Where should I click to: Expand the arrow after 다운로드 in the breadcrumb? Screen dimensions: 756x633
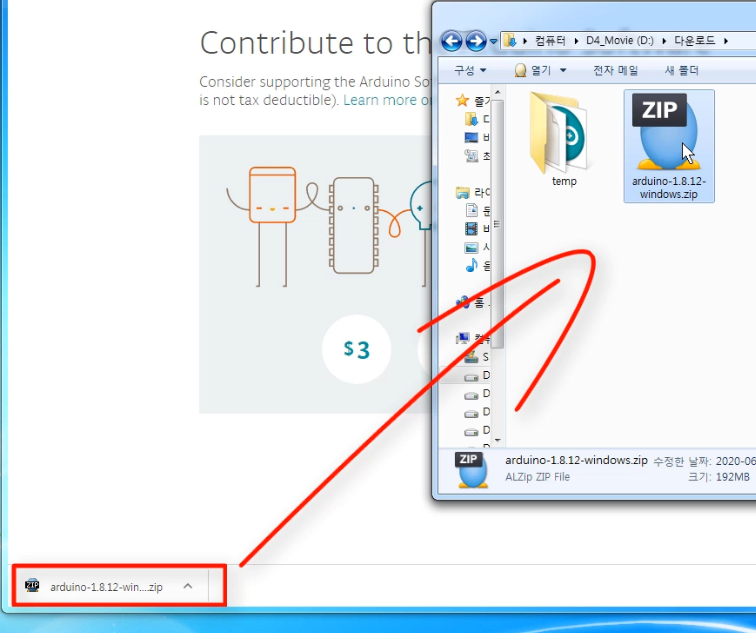tap(726, 41)
